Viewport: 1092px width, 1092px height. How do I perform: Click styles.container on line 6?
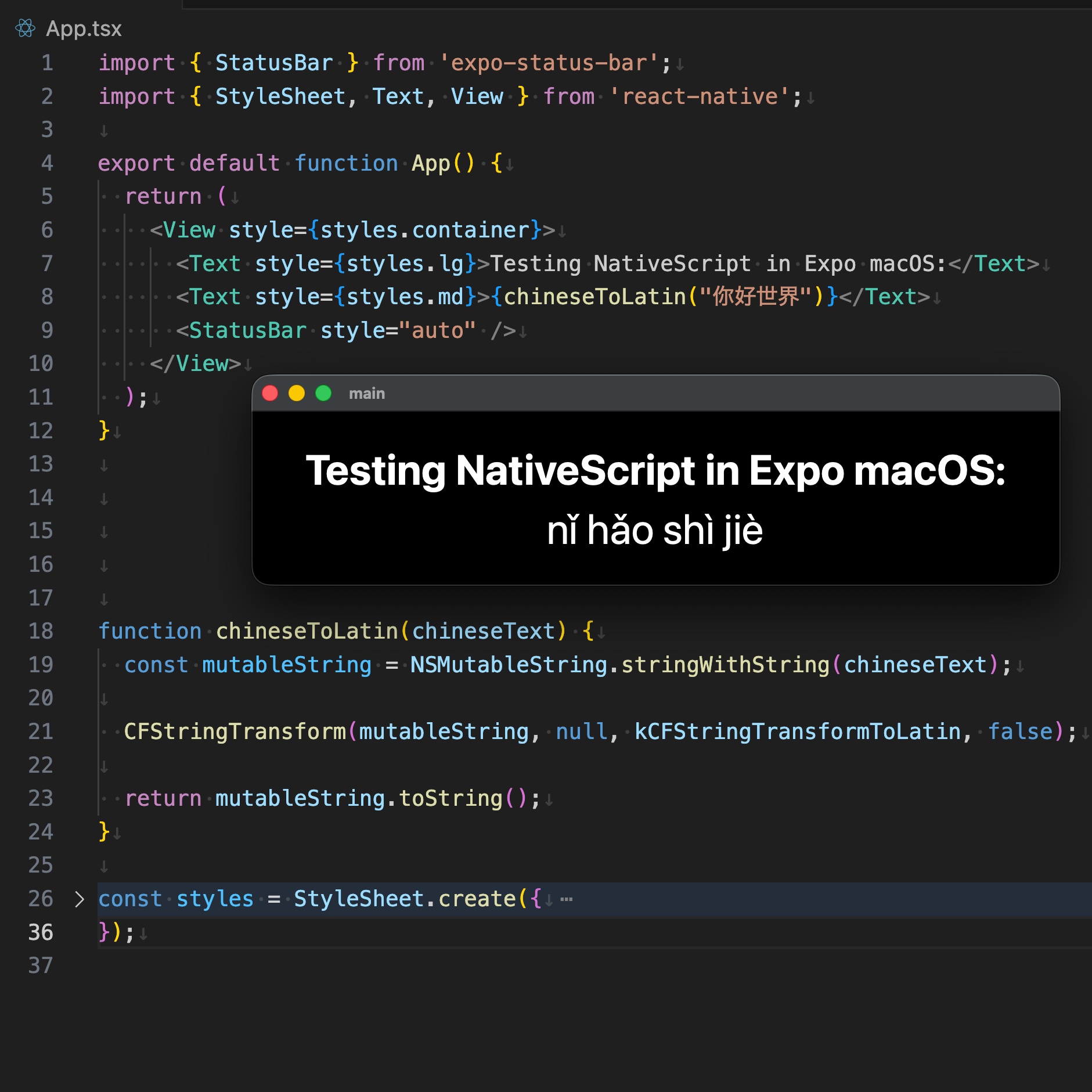(424, 230)
